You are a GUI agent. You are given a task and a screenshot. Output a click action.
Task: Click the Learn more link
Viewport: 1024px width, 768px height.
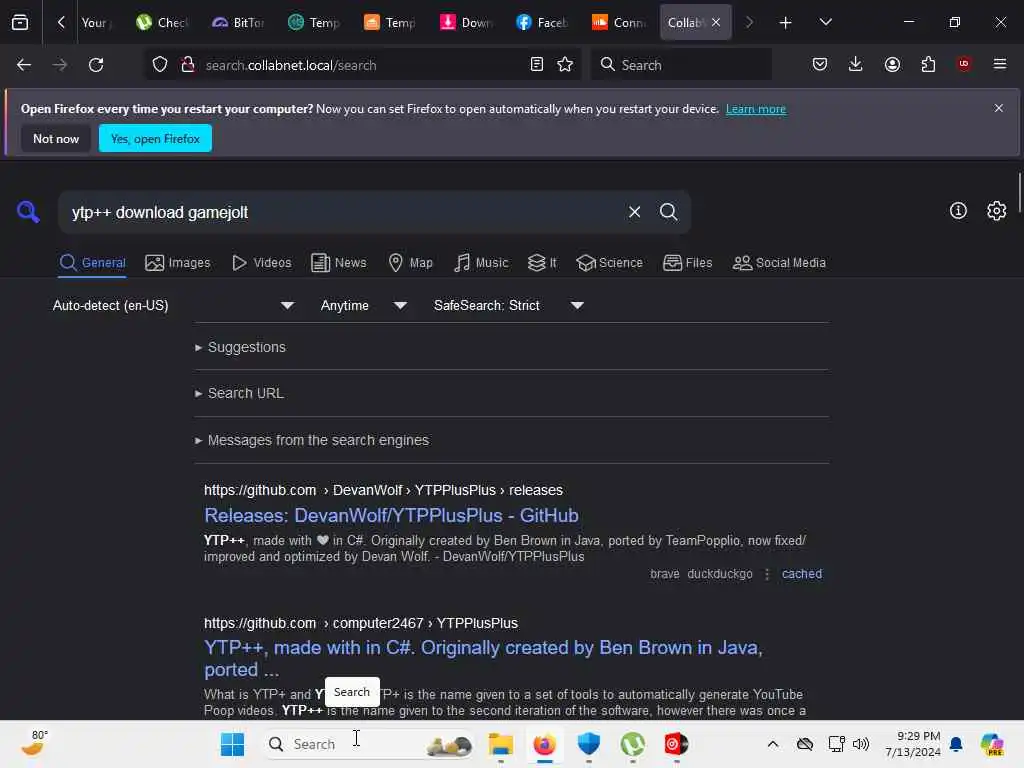tap(756, 109)
